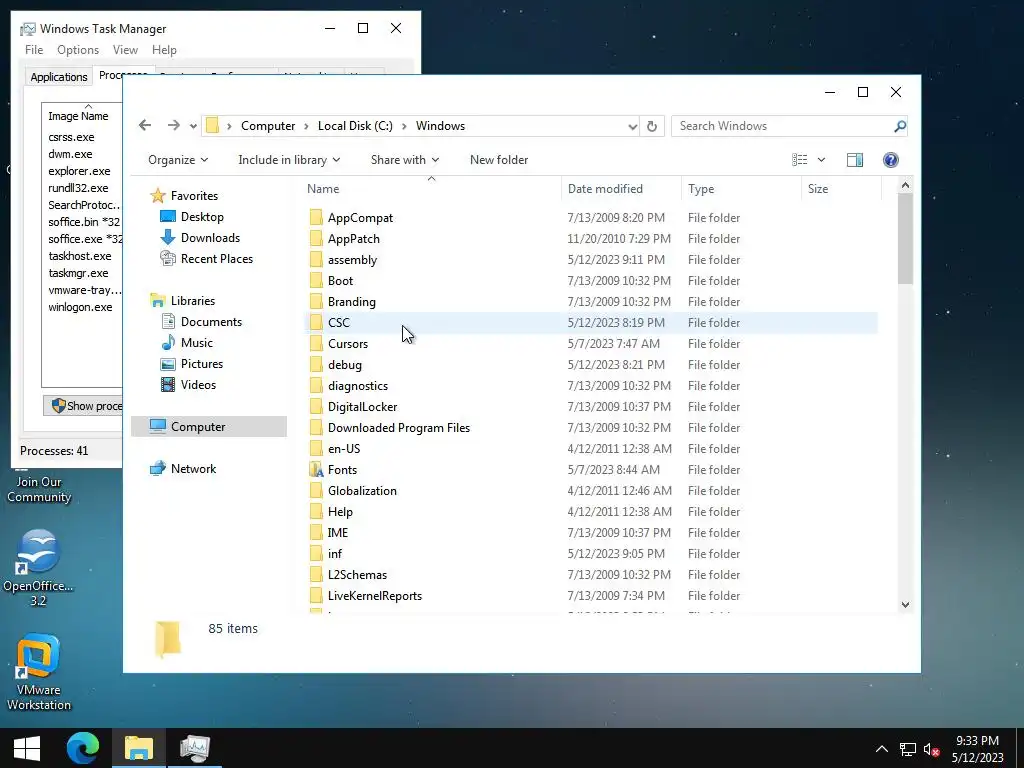Click the Forward navigation arrow
The height and width of the screenshot is (768, 1024).
click(x=173, y=125)
